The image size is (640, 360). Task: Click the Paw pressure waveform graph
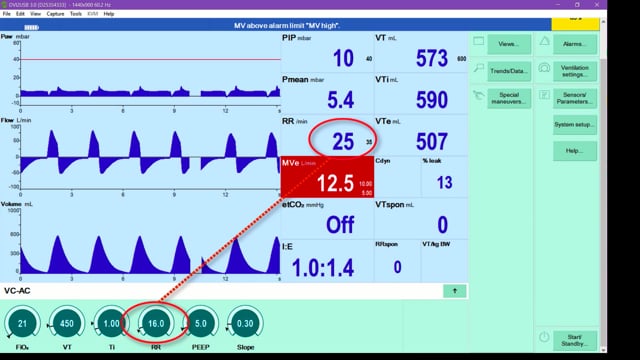tap(150, 73)
